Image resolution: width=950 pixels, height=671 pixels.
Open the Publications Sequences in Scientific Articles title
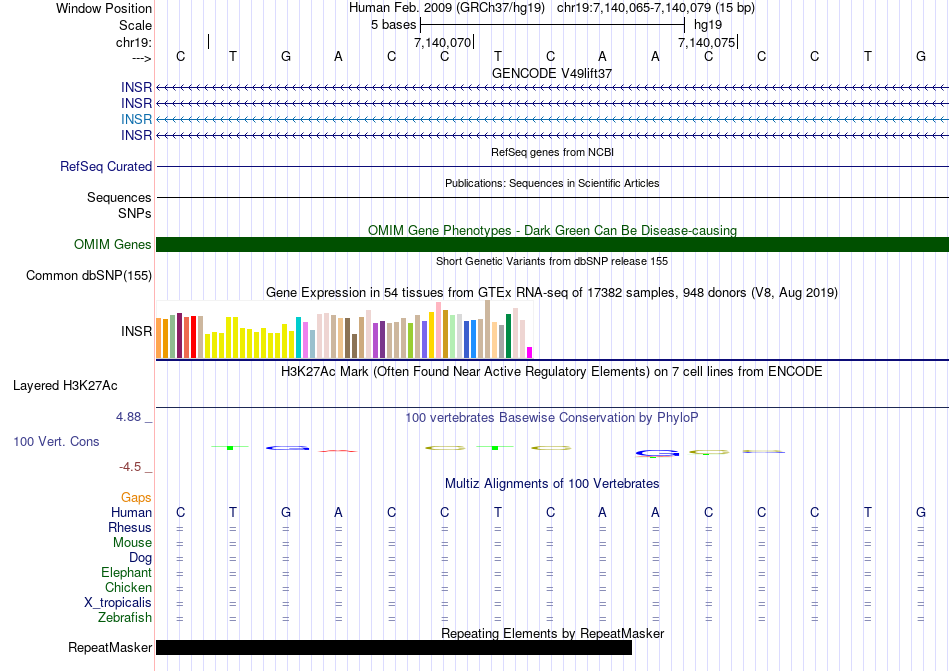pyautogui.click(x=552, y=184)
